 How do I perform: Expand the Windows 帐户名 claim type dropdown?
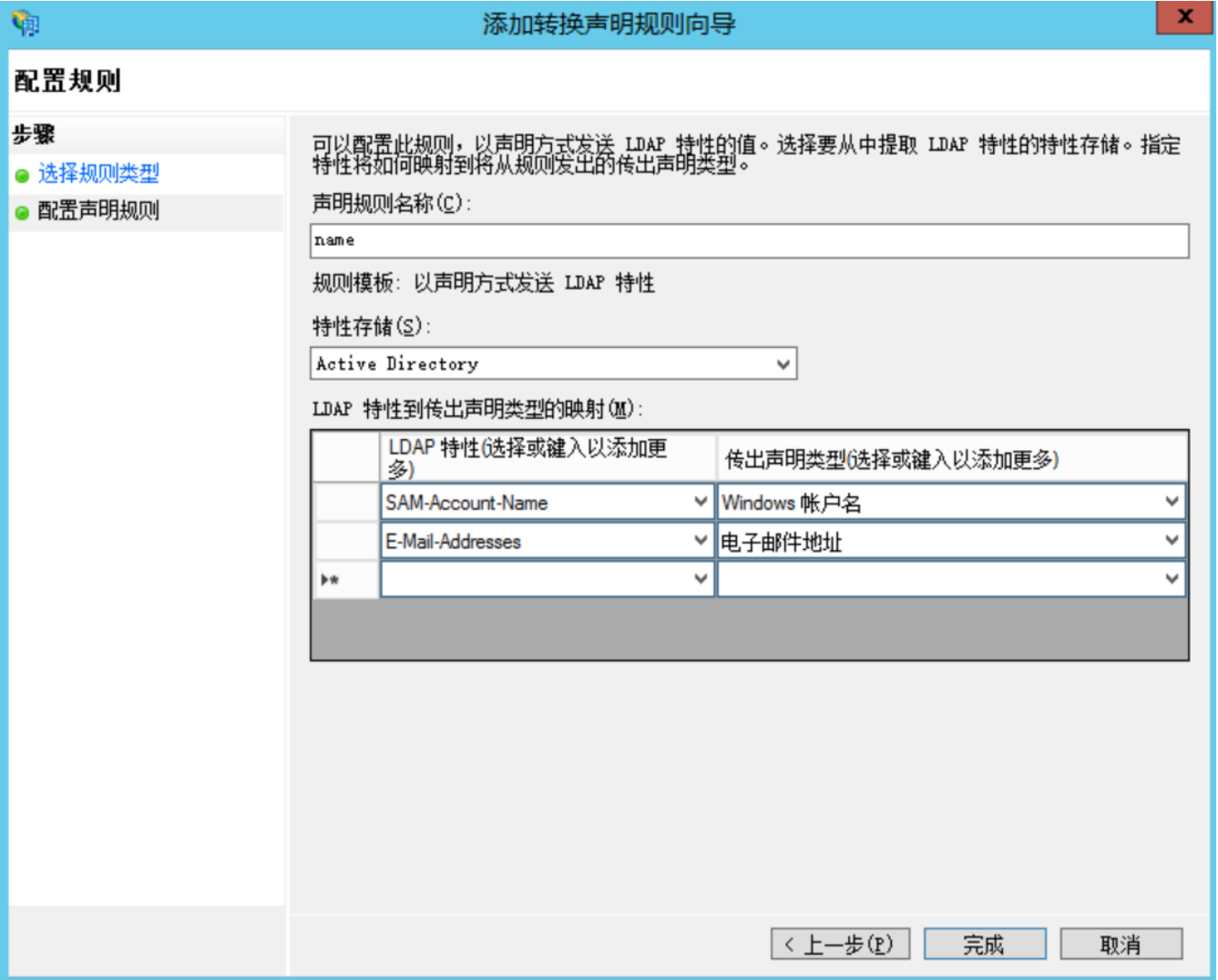pos(1172,502)
